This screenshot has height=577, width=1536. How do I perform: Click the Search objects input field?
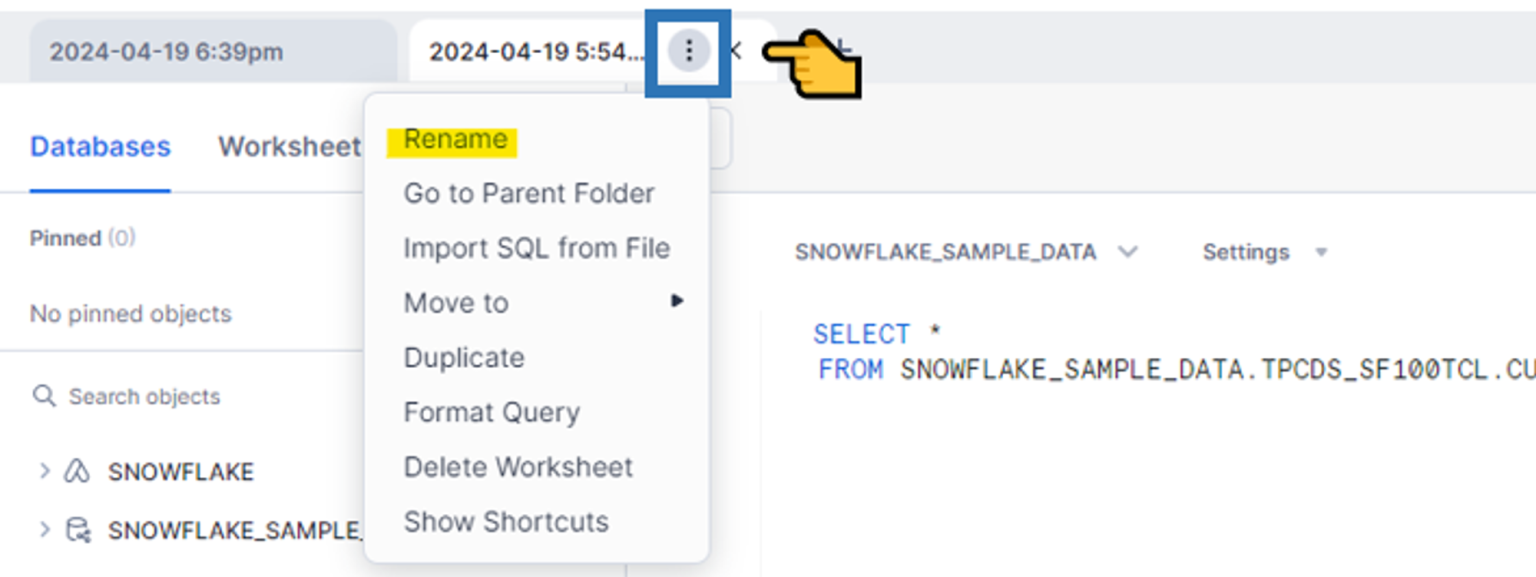[x=143, y=396]
